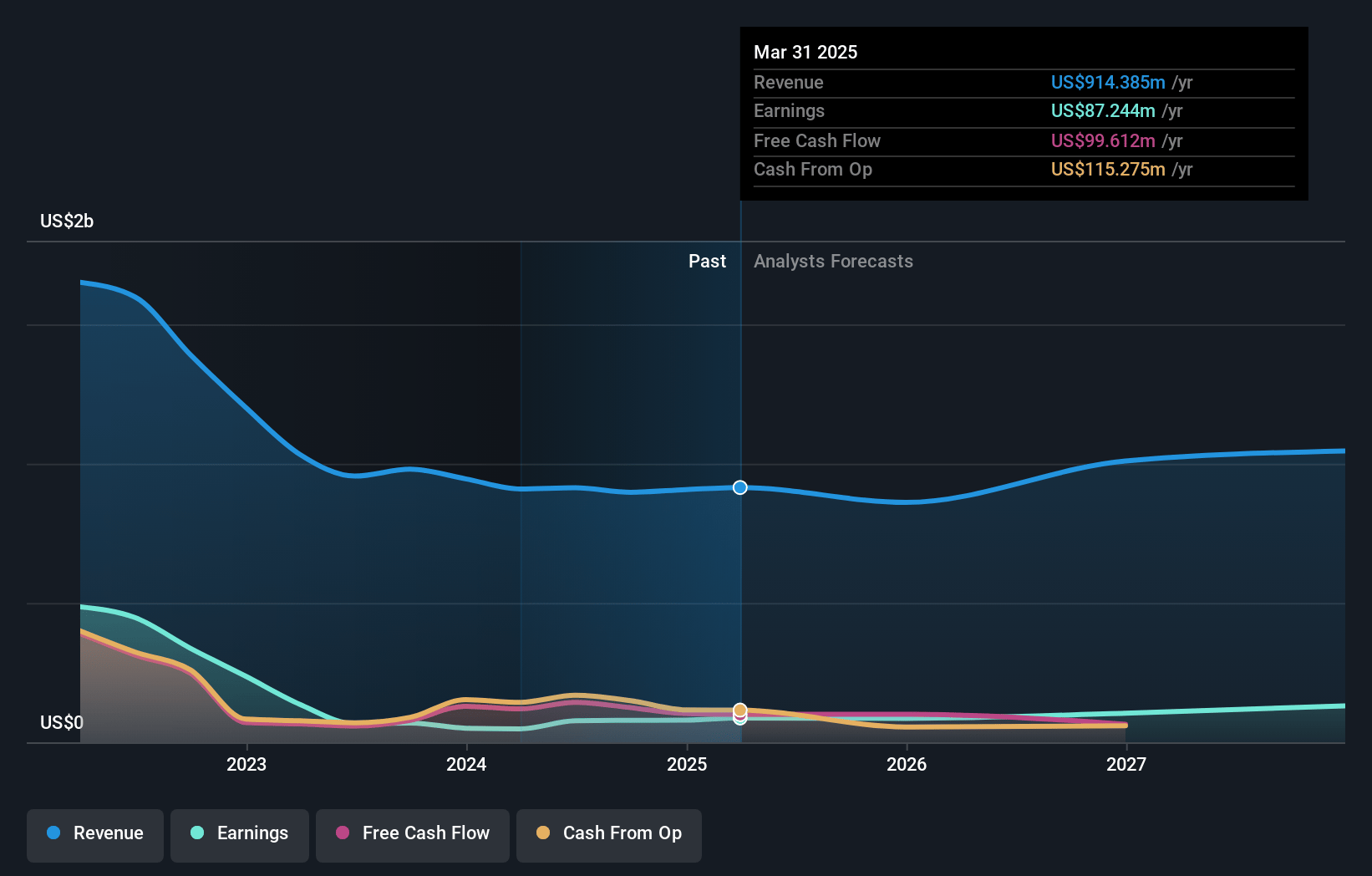Toggle the Revenue legend button

(x=95, y=835)
